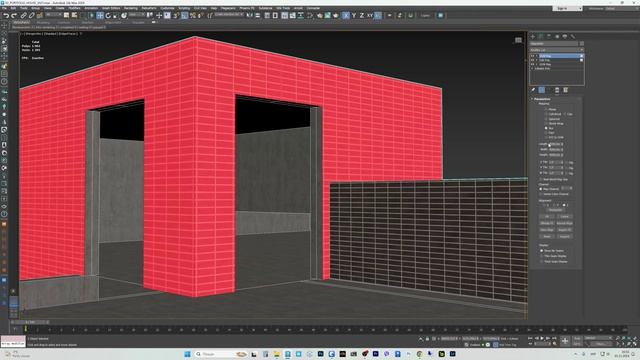Click the Center alignment button
The image size is (640, 360).
tap(564, 216)
